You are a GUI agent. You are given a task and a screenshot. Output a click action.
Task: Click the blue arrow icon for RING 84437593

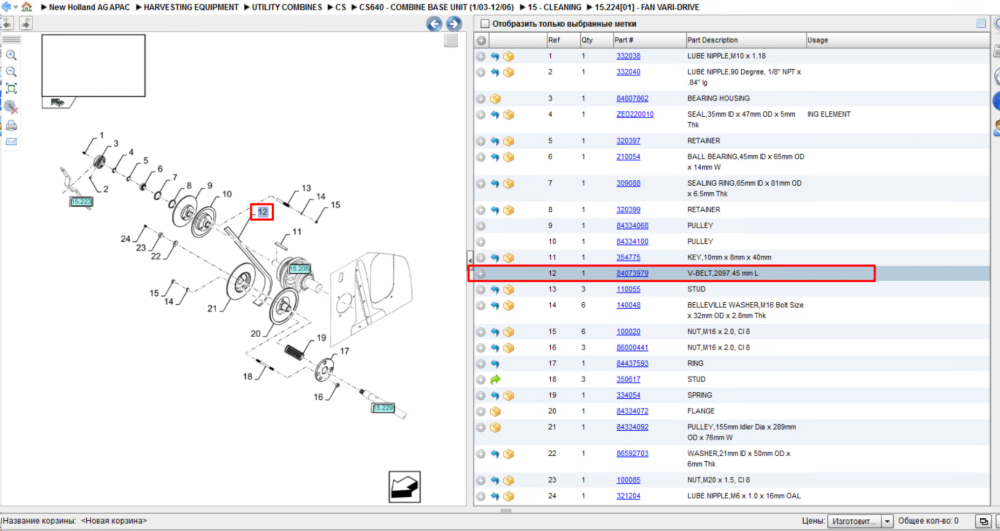[495, 363]
